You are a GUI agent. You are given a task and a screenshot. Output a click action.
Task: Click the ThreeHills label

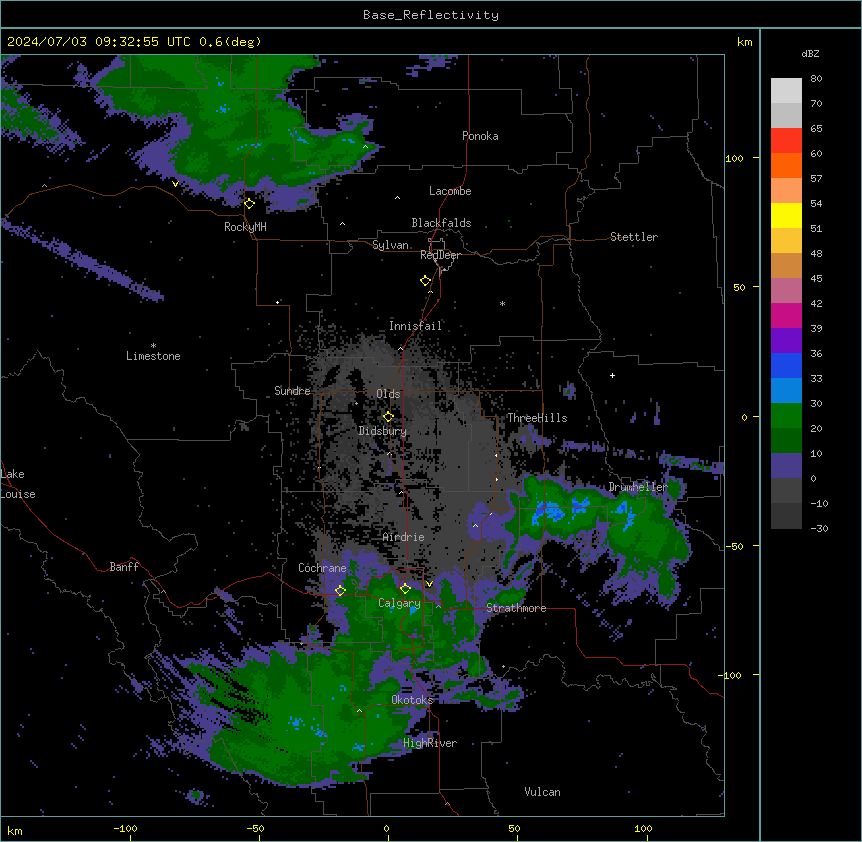click(x=537, y=418)
